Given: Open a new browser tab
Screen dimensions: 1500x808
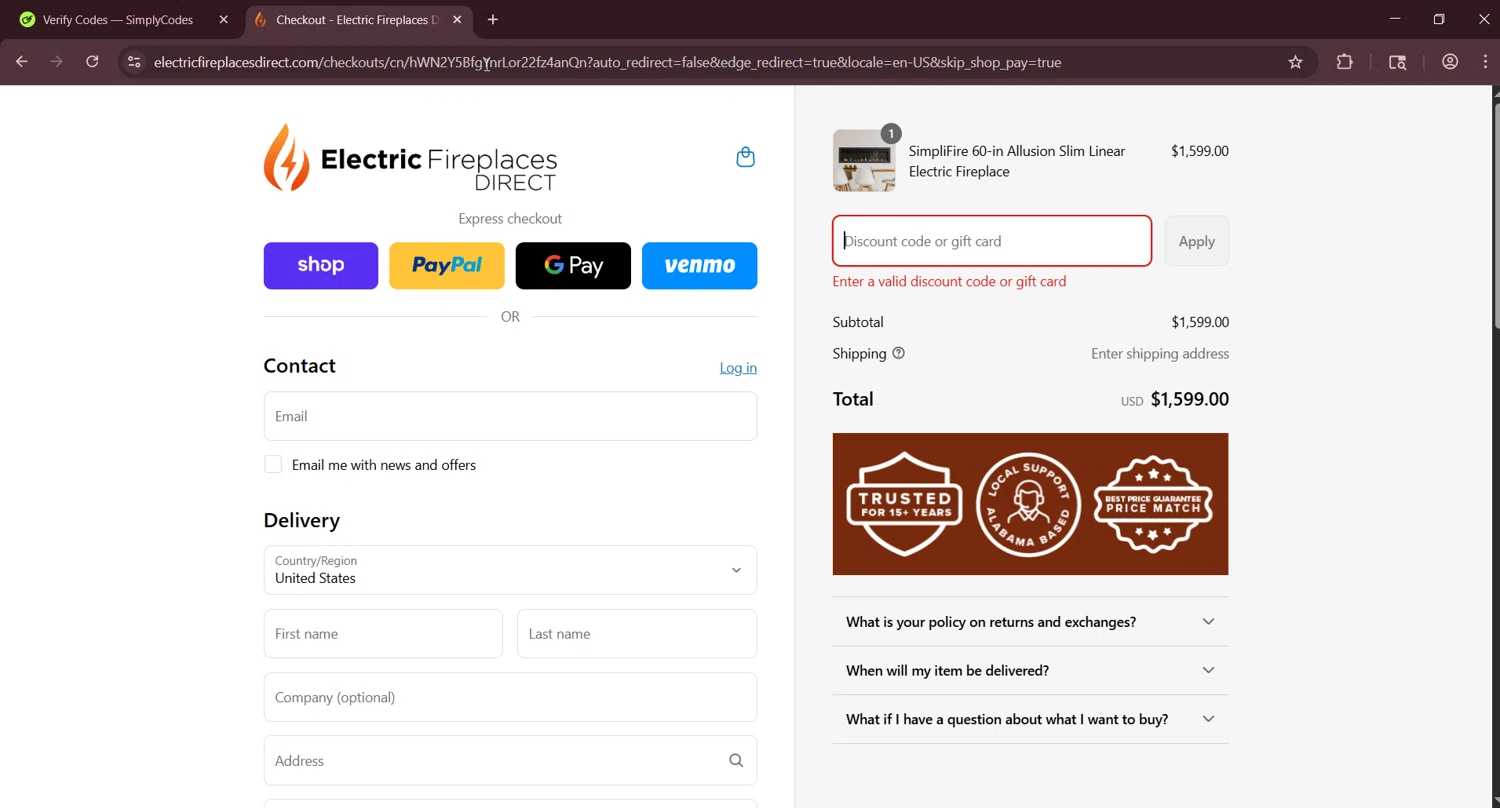Looking at the screenshot, I should coord(492,19).
